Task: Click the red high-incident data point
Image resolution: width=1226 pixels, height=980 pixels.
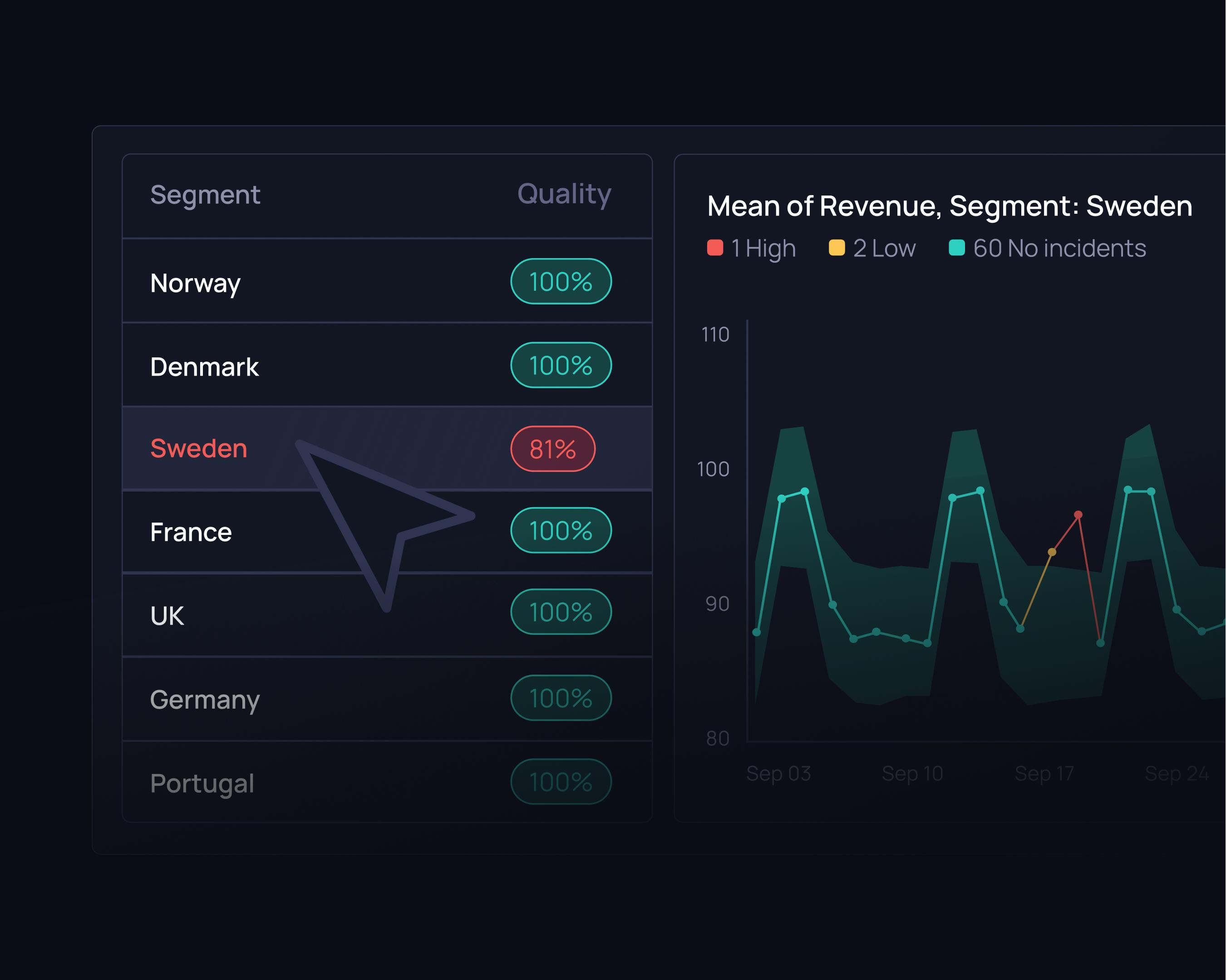Action: [x=1078, y=515]
